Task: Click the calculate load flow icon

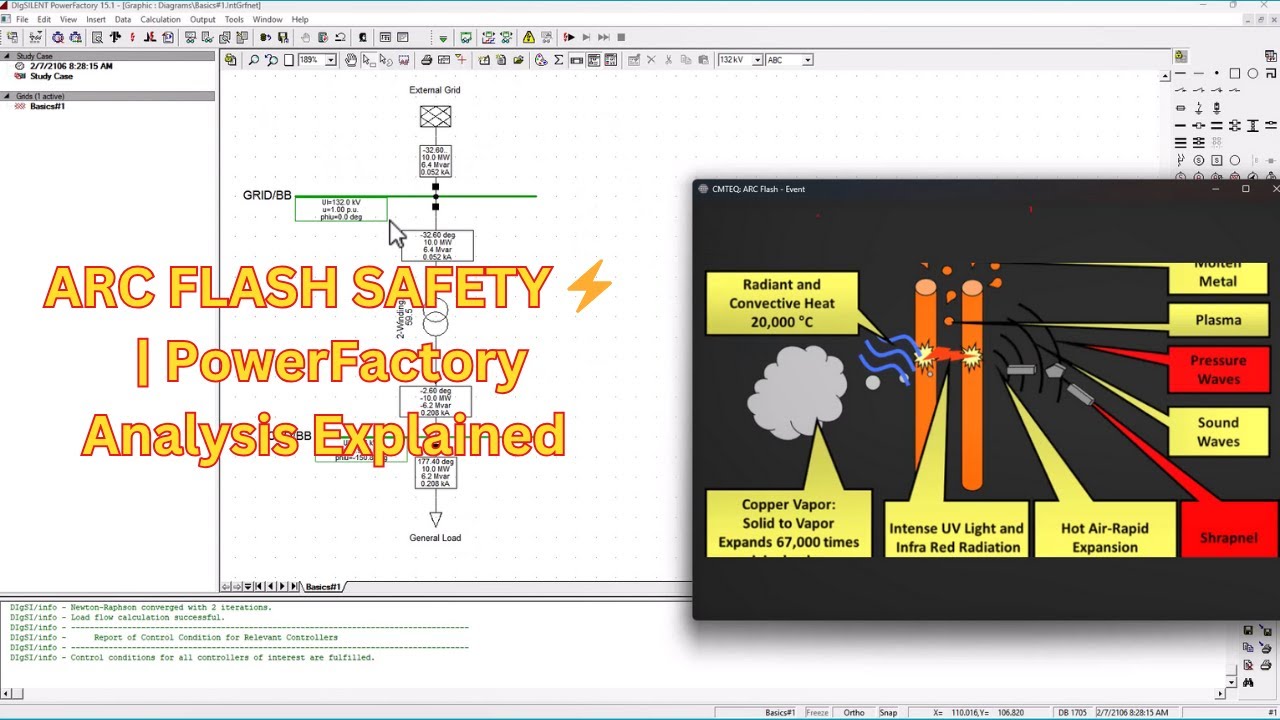Action: (116, 38)
